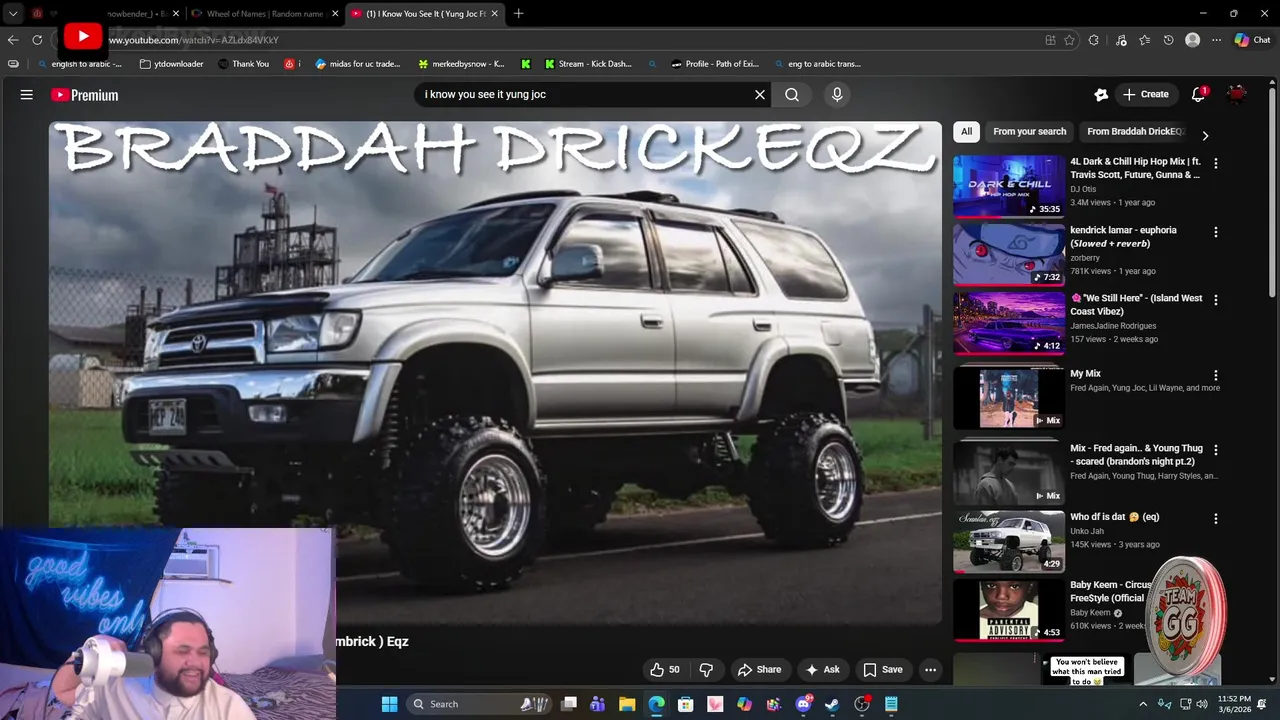Open options for My Mix

1216,376
